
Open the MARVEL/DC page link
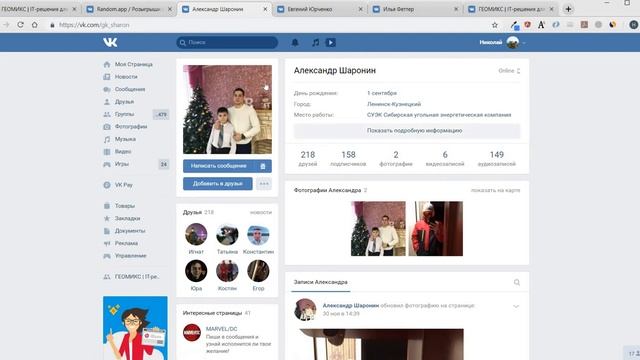coord(221,329)
